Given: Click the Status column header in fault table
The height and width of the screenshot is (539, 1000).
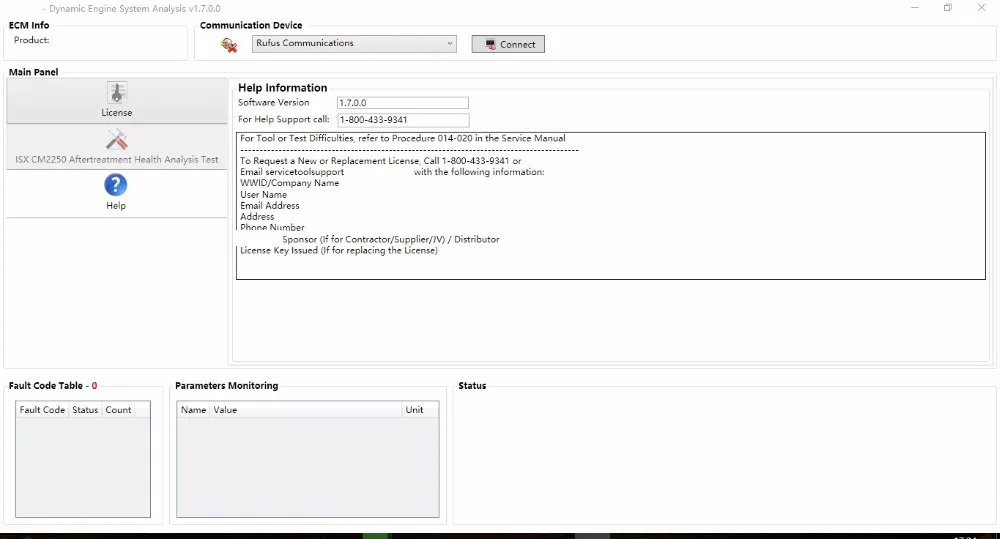Looking at the screenshot, I should [85, 410].
